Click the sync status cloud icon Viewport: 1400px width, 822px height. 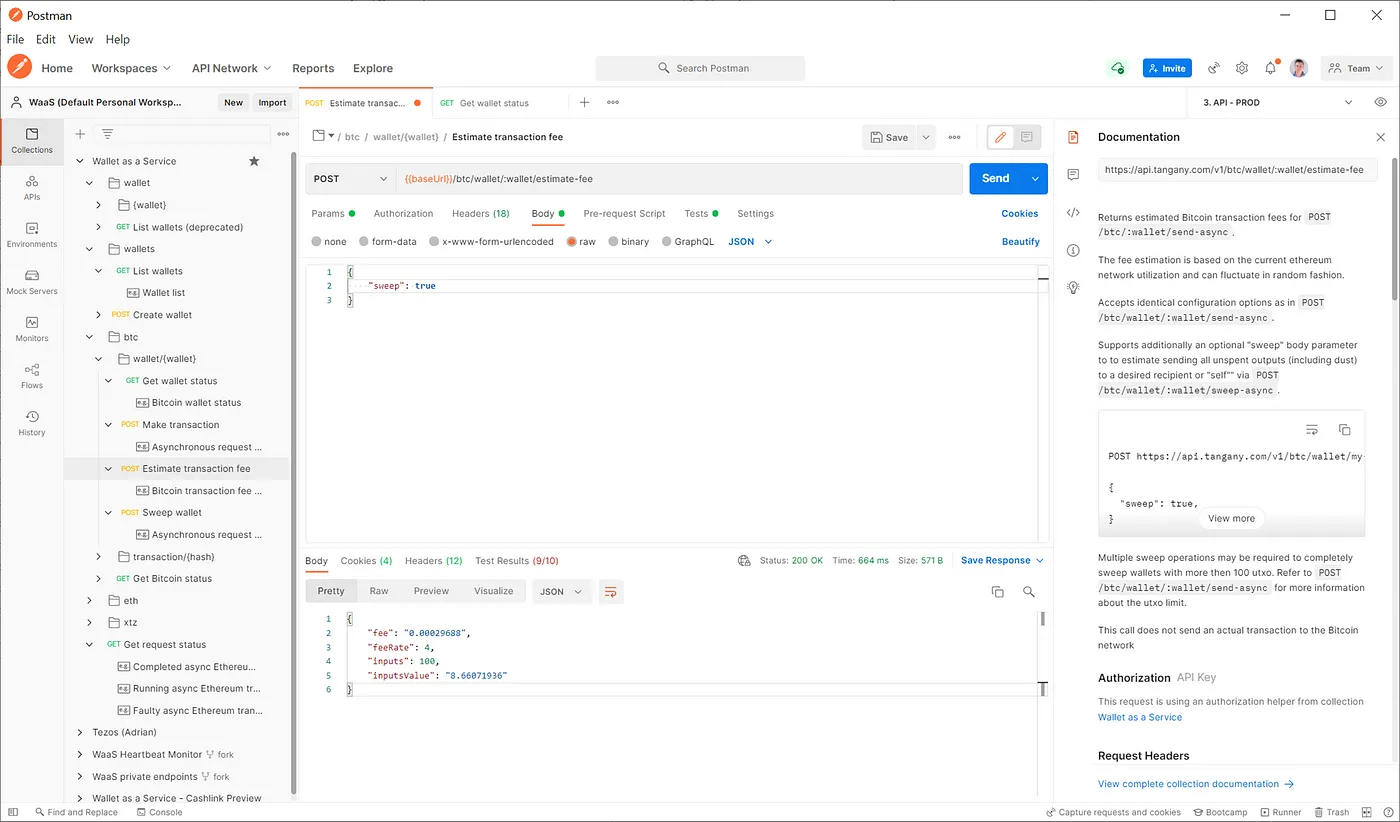point(1117,68)
